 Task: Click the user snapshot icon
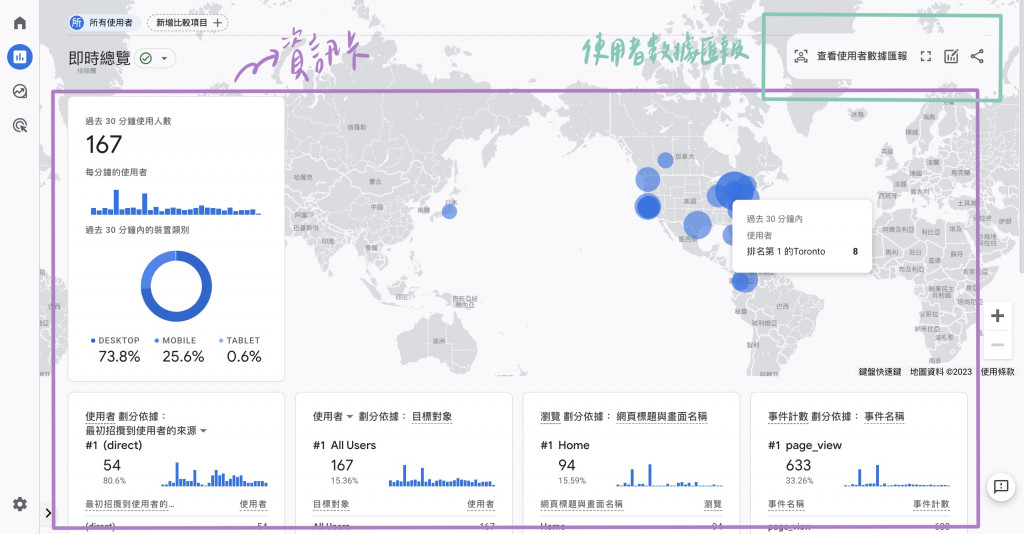(x=801, y=56)
